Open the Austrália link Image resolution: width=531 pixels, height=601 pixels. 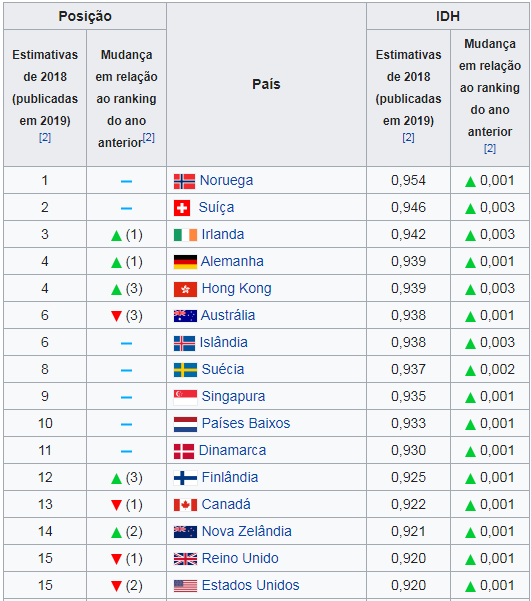(228, 315)
